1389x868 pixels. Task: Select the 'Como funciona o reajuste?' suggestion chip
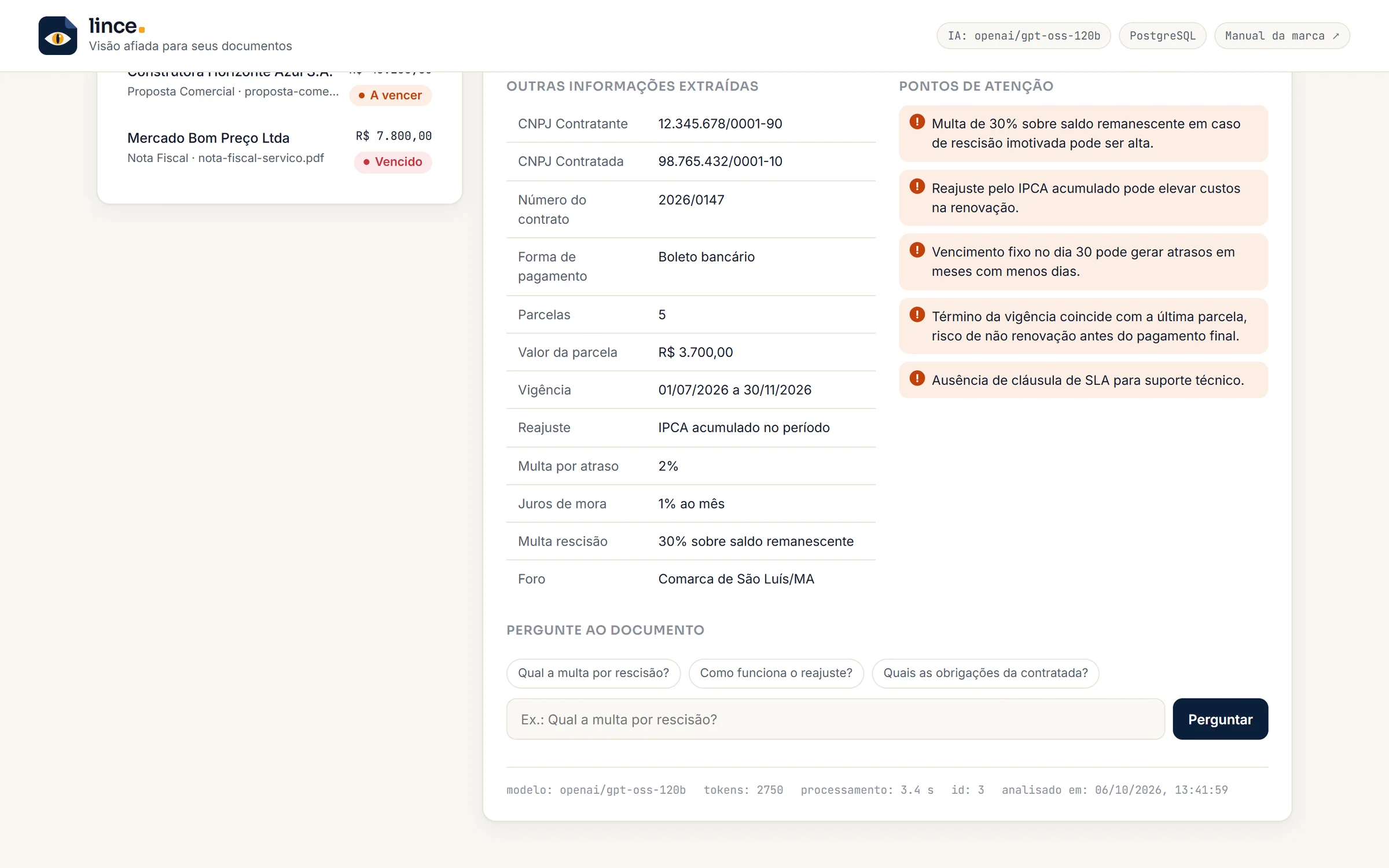click(776, 673)
